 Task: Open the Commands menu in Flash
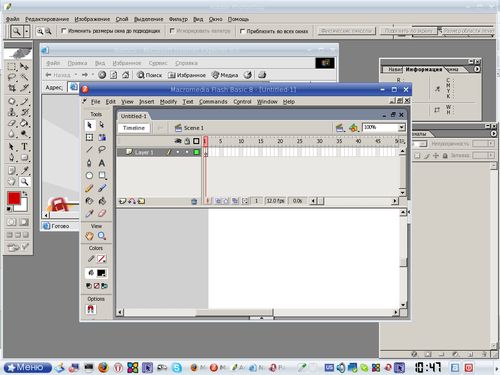(213, 102)
